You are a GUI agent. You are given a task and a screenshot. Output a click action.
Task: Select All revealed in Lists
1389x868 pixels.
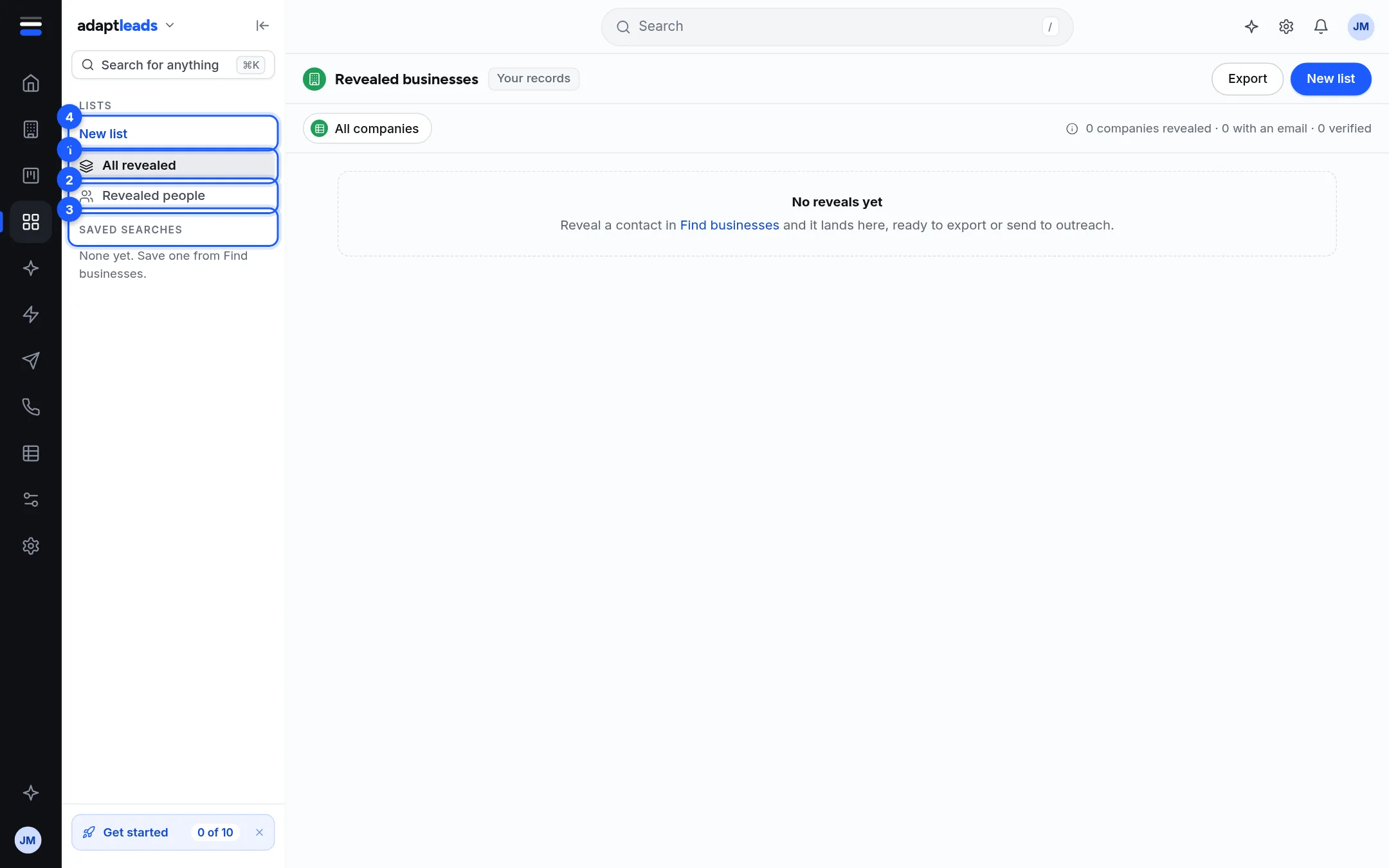tap(174, 165)
